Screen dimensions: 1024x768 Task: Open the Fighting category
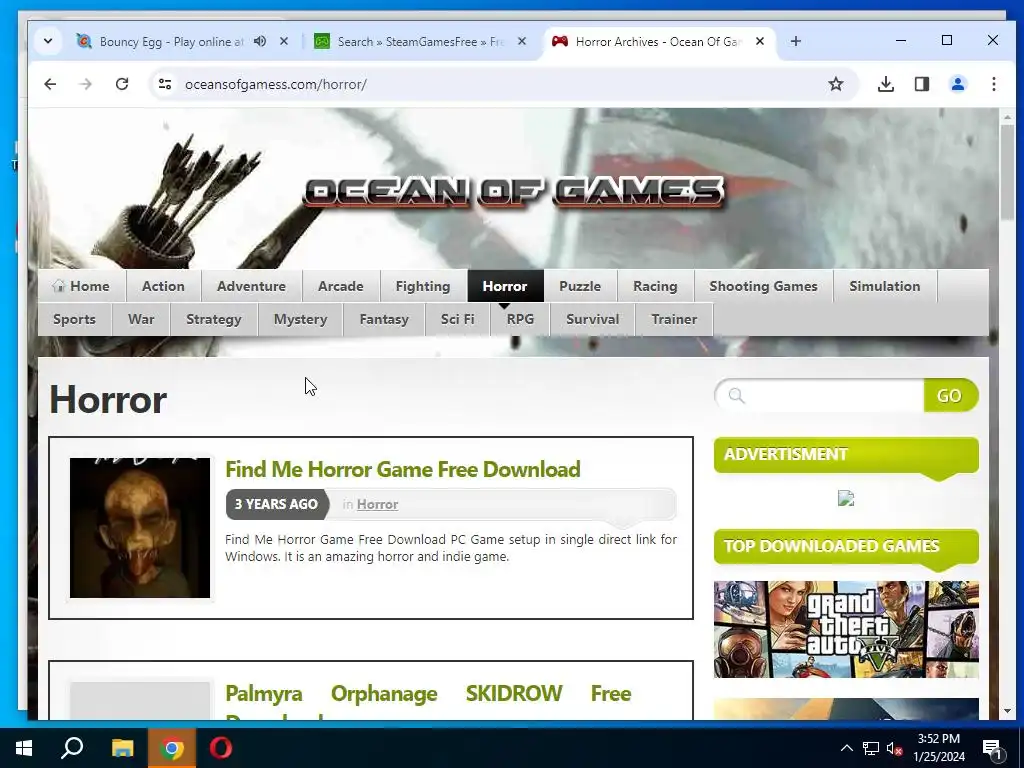(x=423, y=286)
